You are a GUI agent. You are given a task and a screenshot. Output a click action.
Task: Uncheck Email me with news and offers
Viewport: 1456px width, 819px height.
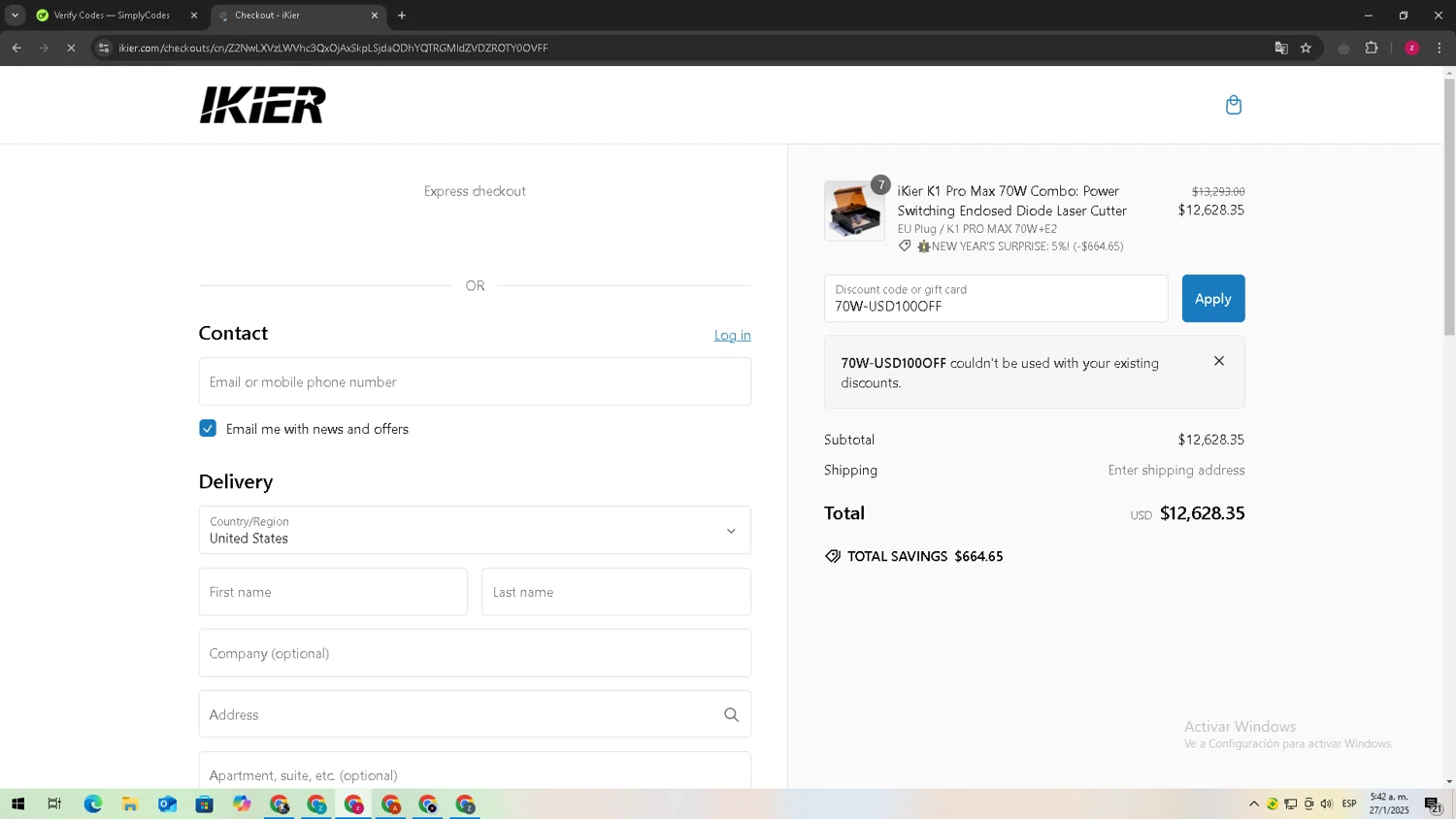(x=208, y=429)
